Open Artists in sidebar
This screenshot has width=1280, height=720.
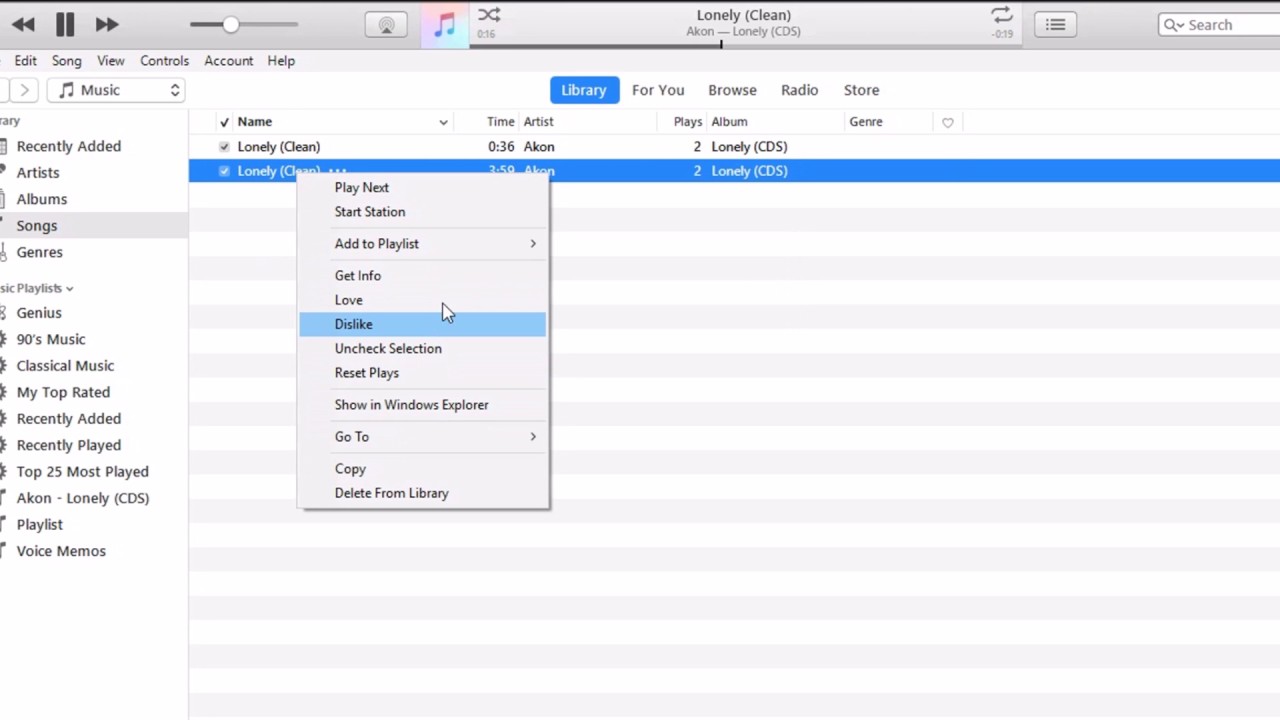38,173
